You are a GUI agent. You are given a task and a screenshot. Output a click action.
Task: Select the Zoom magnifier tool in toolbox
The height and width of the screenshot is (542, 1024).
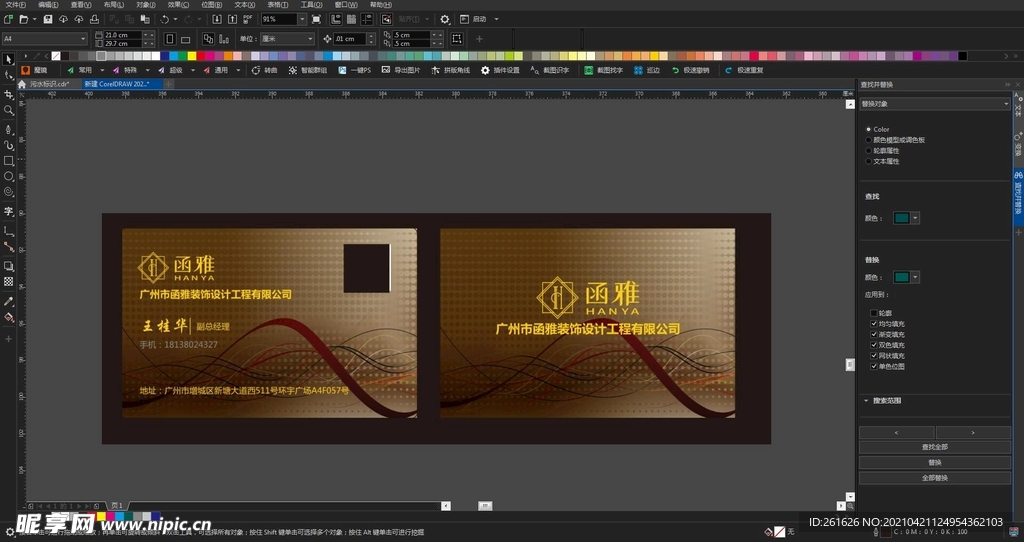click(x=9, y=111)
